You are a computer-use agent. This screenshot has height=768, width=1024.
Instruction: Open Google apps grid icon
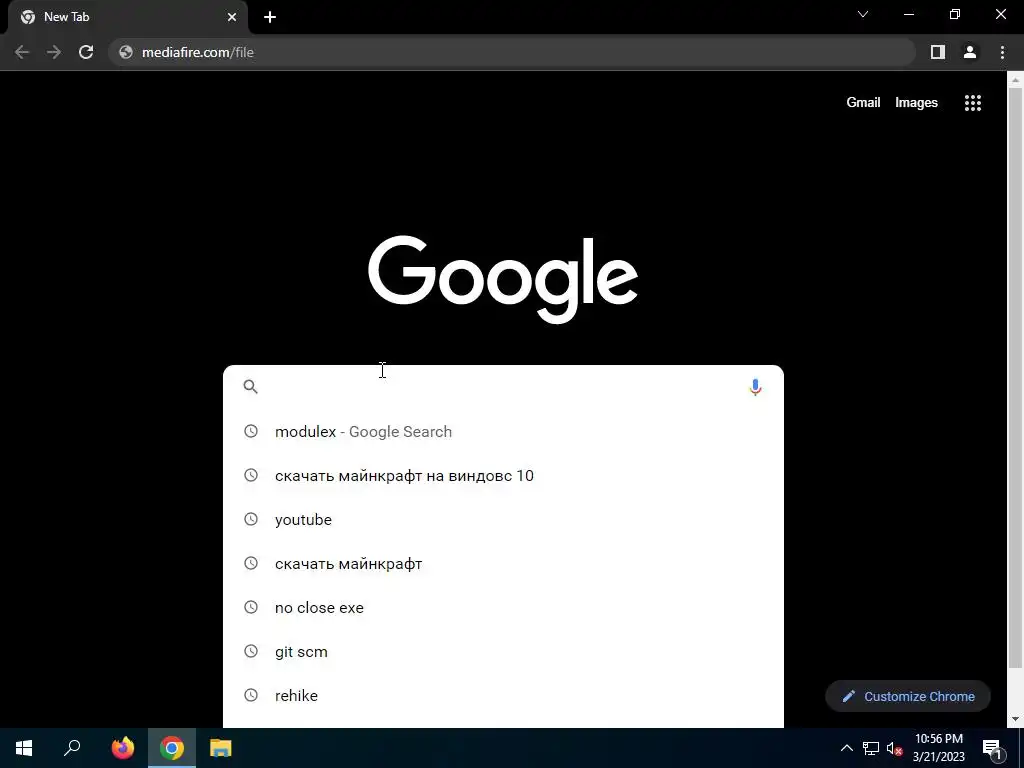tap(973, 103)
